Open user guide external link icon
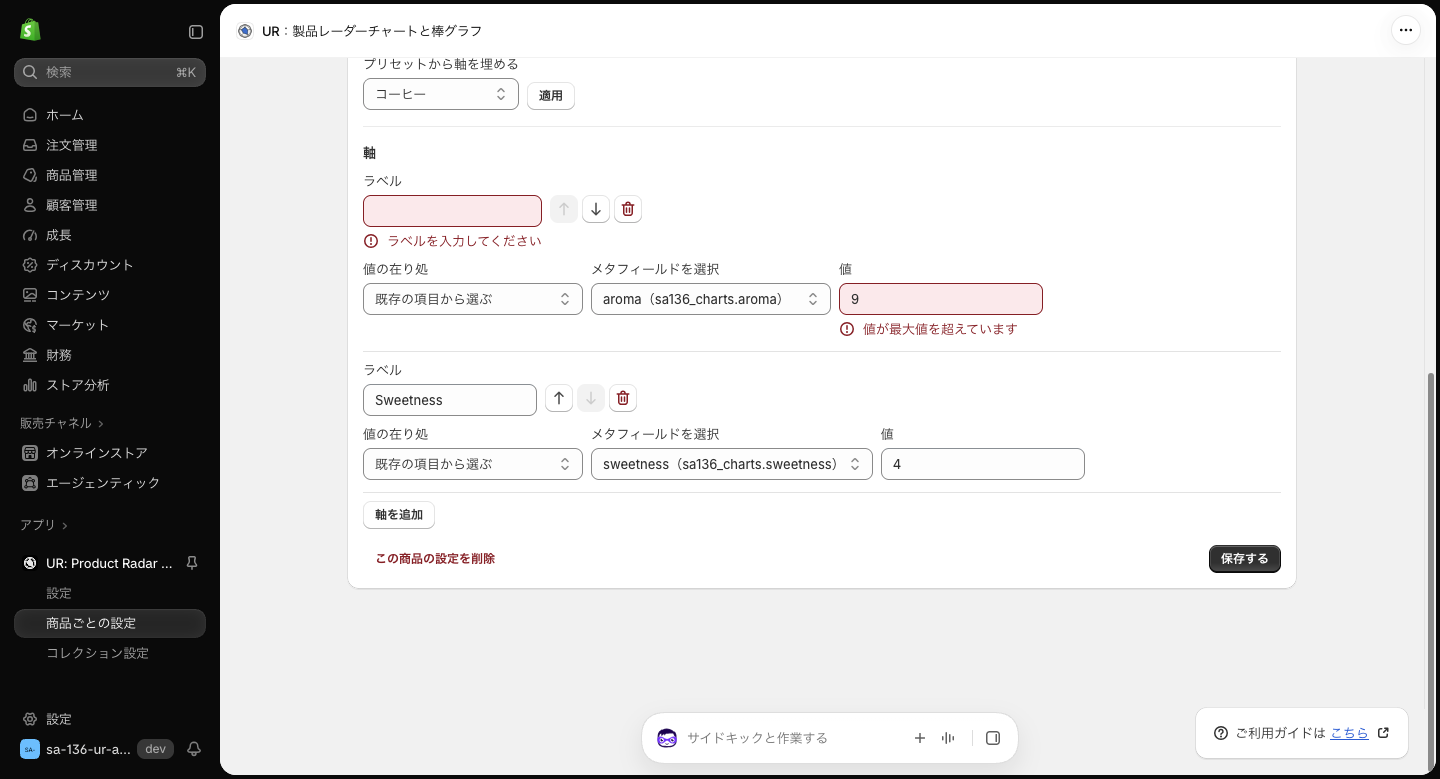Screen dimensions: 1440x779 (1384, 733)
